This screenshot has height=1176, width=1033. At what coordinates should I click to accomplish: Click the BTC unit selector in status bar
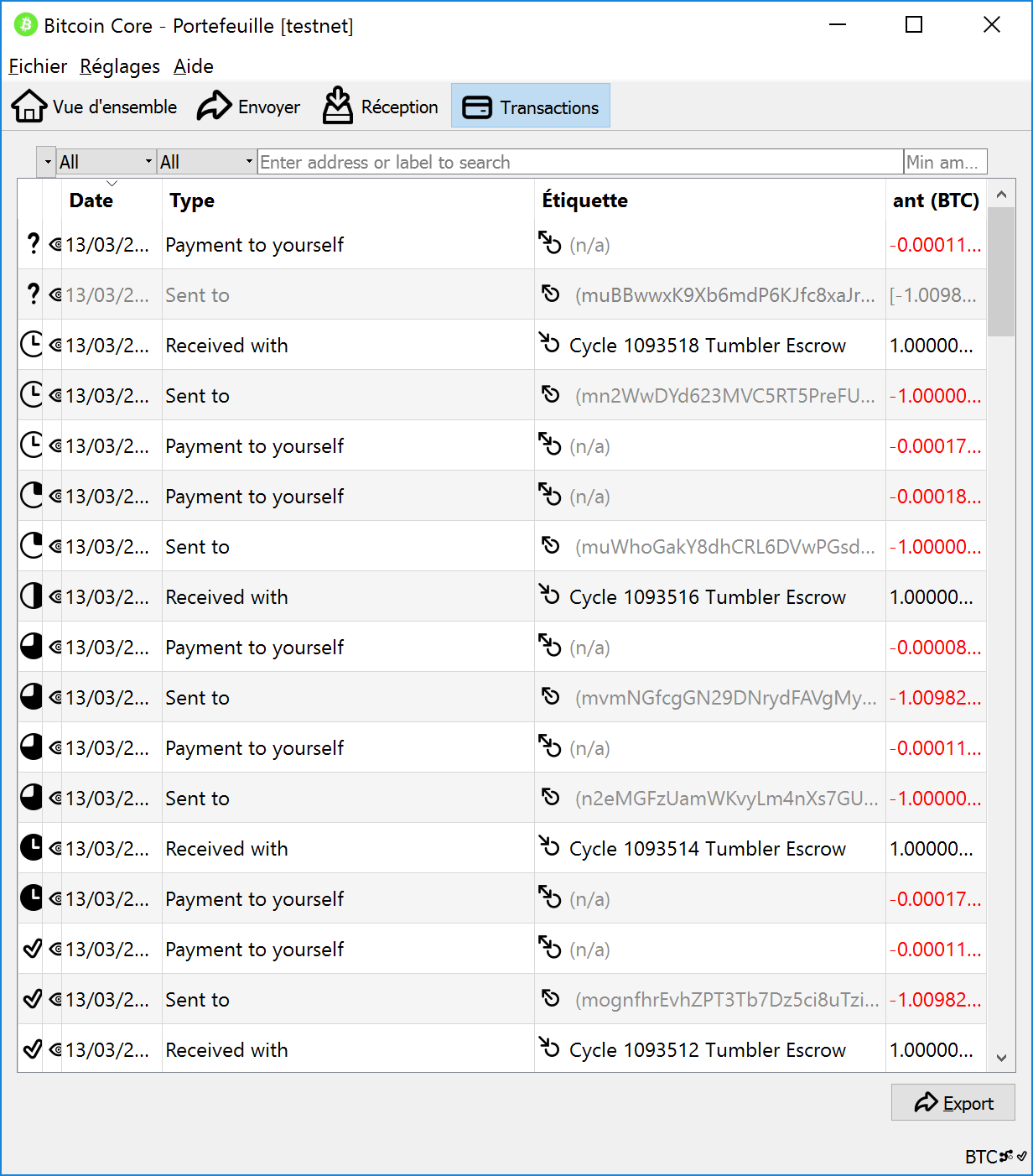tap(981, 1157)
